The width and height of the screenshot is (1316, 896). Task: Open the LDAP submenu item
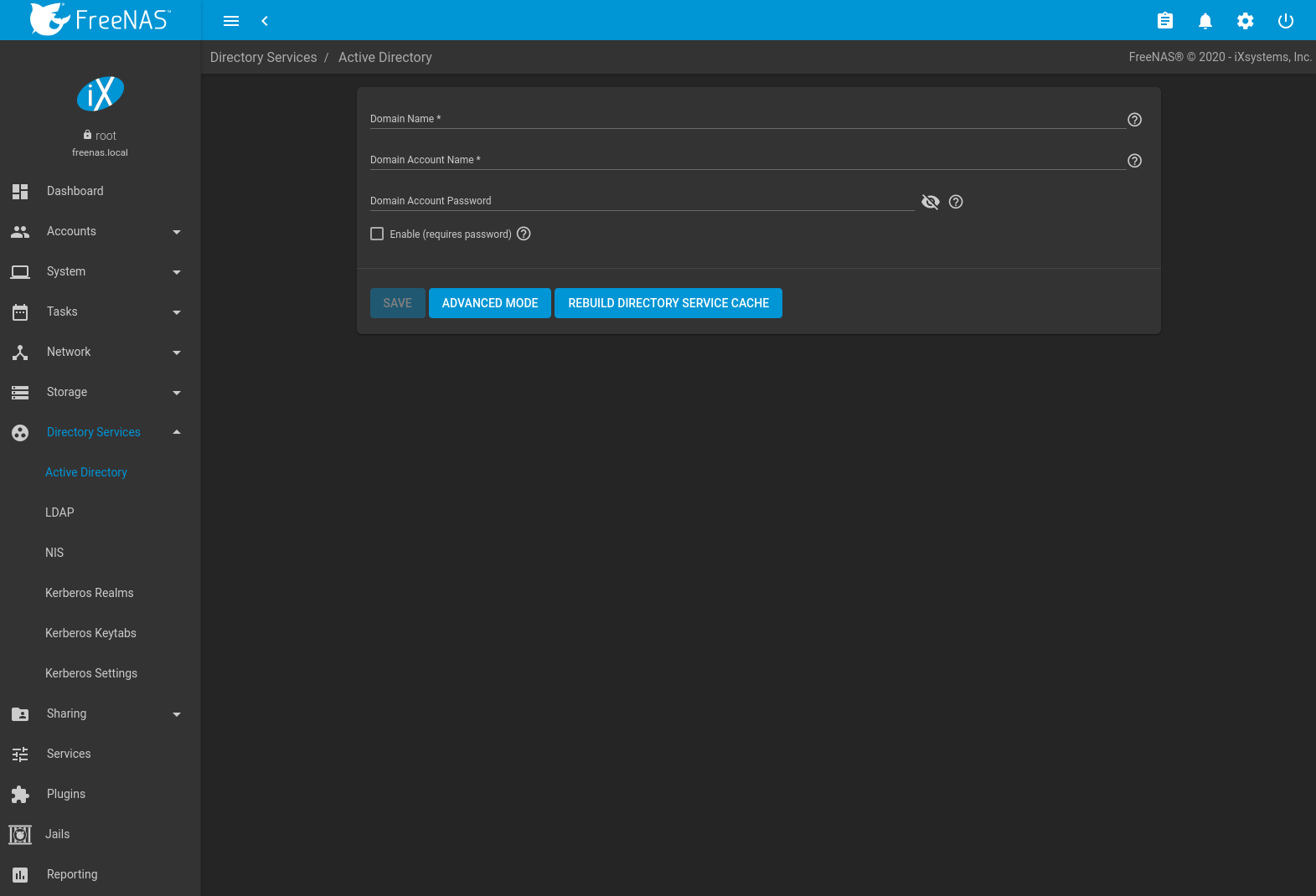coord(59,512)
